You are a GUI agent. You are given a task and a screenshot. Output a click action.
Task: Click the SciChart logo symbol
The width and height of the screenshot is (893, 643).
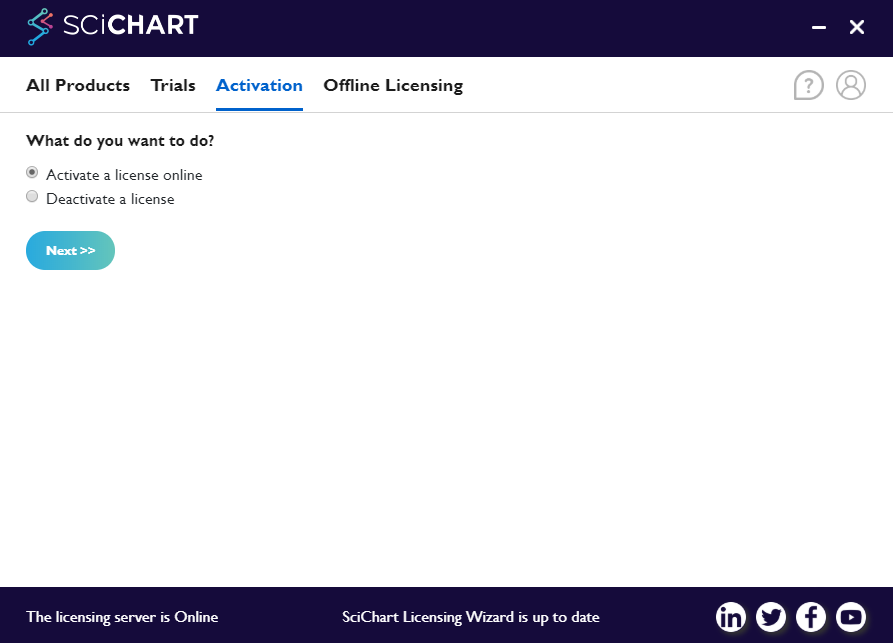38,26
